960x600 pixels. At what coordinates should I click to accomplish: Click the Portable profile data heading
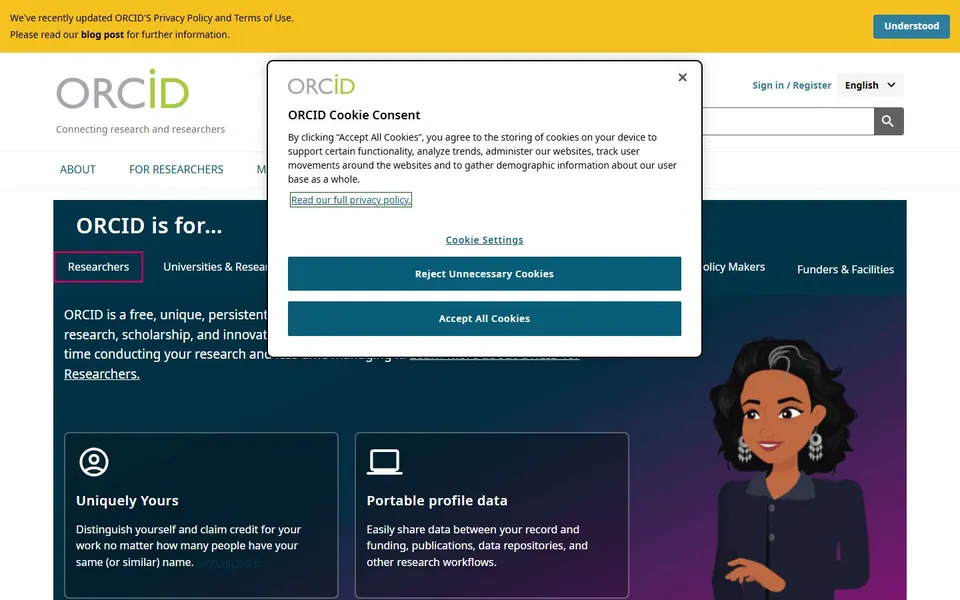(437, 501)
